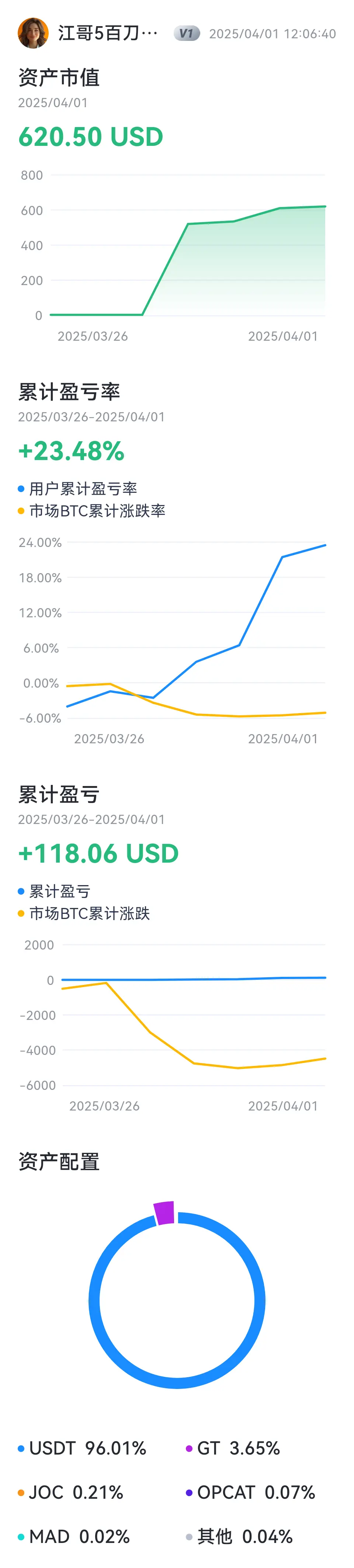Screen dimensions: 354x1568
Task: Toggle the 累计盈亏 blue legend item
Action: (54, 891)
